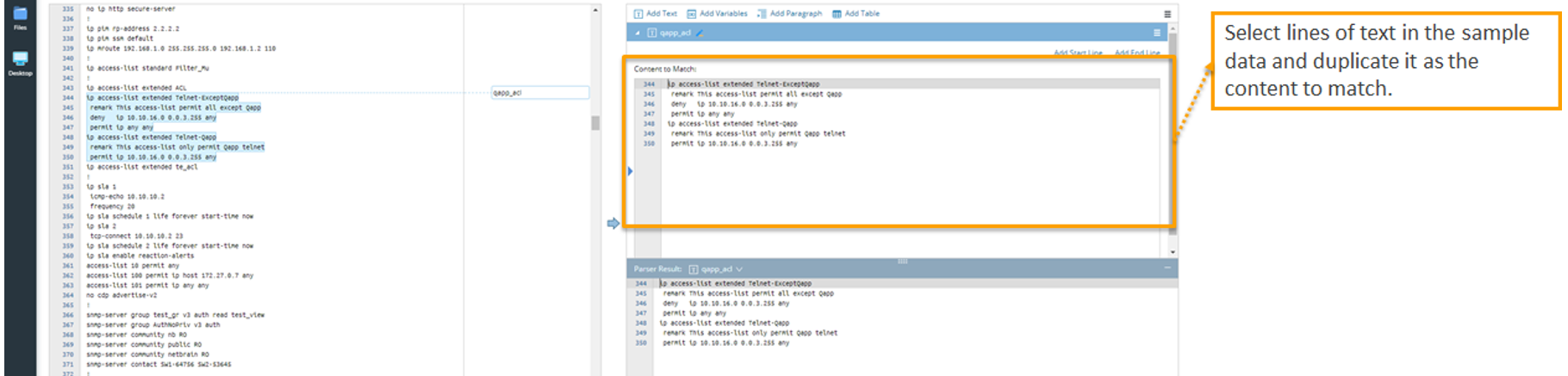Click line 348 Telnet-Qapp in Content to Match
Viewport: 1568px width, 376px height.
click(732, 124)
